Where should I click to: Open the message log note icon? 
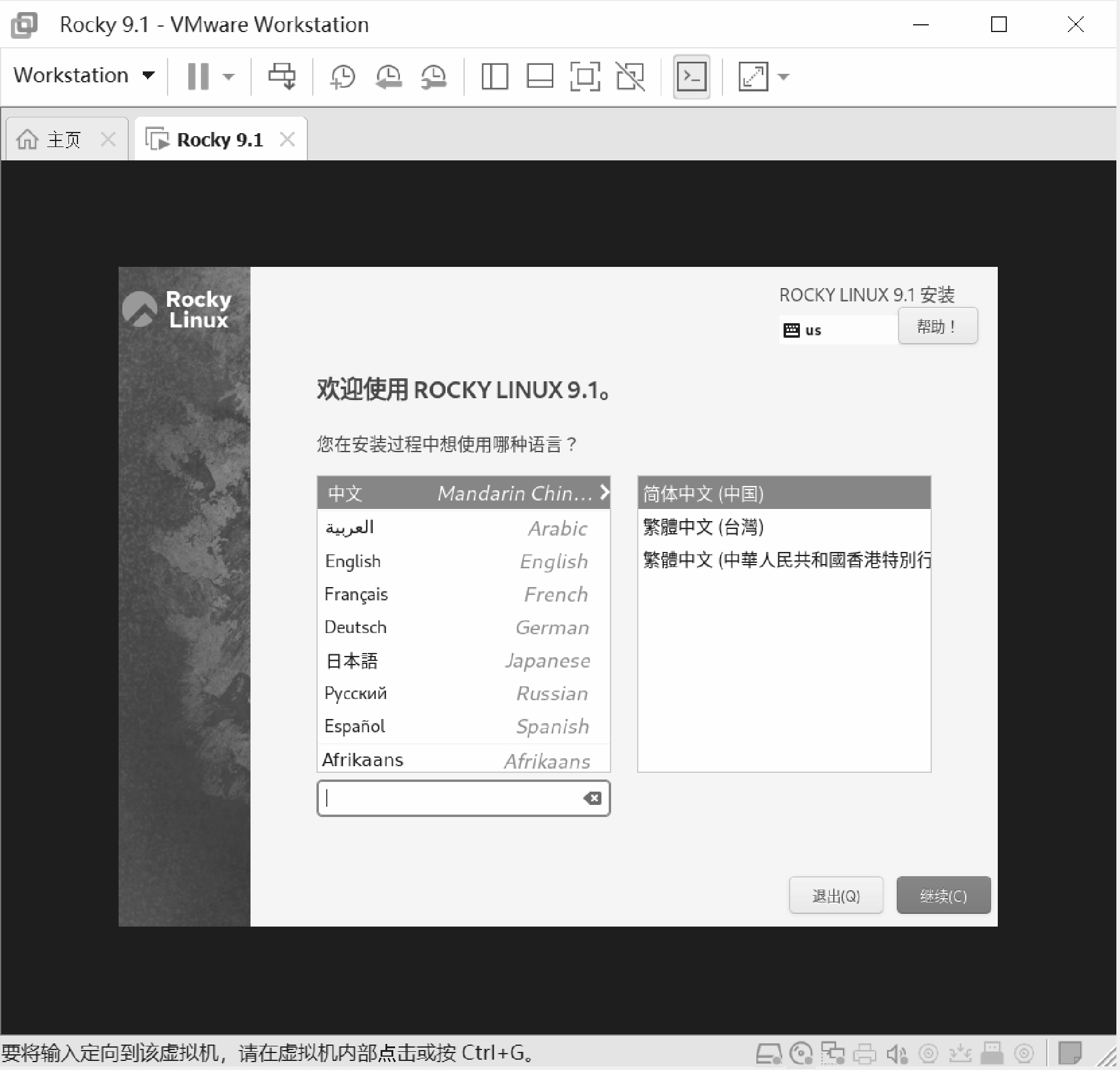pyautogui.click(x=1070, y=1054)
